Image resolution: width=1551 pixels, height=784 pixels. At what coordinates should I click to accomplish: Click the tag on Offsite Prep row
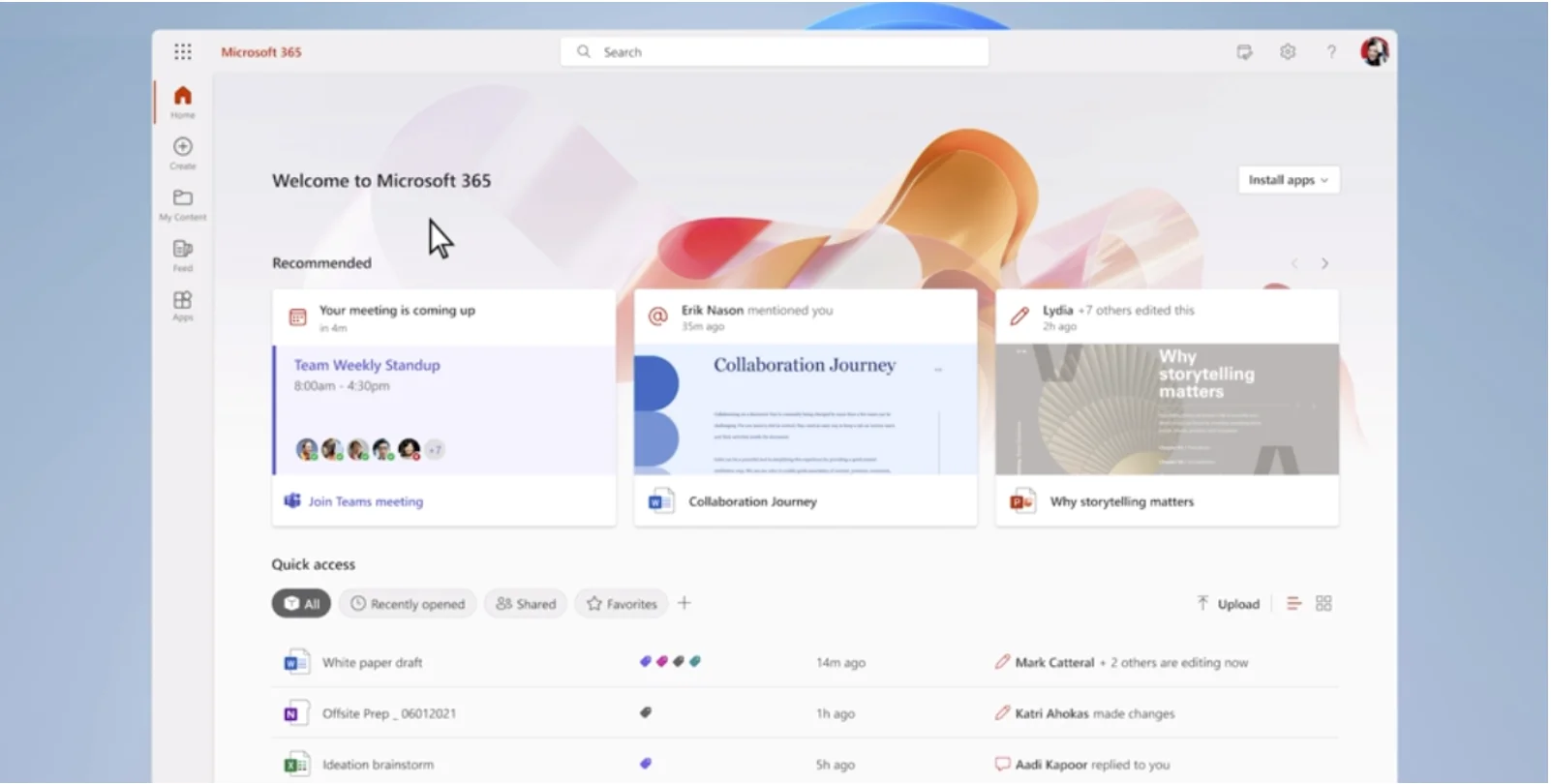646,712
